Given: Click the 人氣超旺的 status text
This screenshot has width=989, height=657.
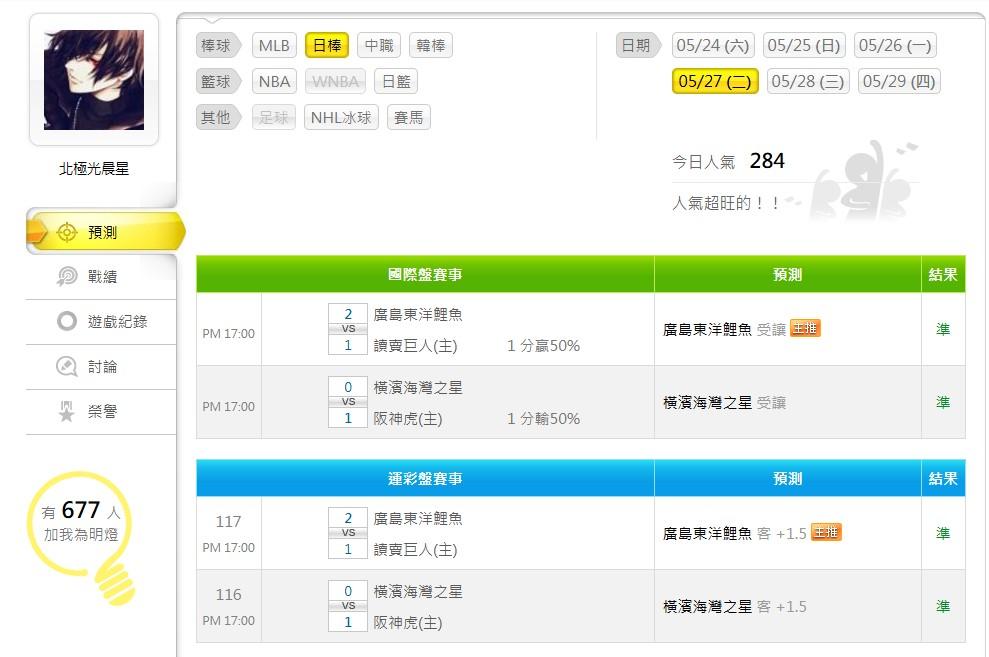Looking at the screenshot, I should click(x=725, y=203).
